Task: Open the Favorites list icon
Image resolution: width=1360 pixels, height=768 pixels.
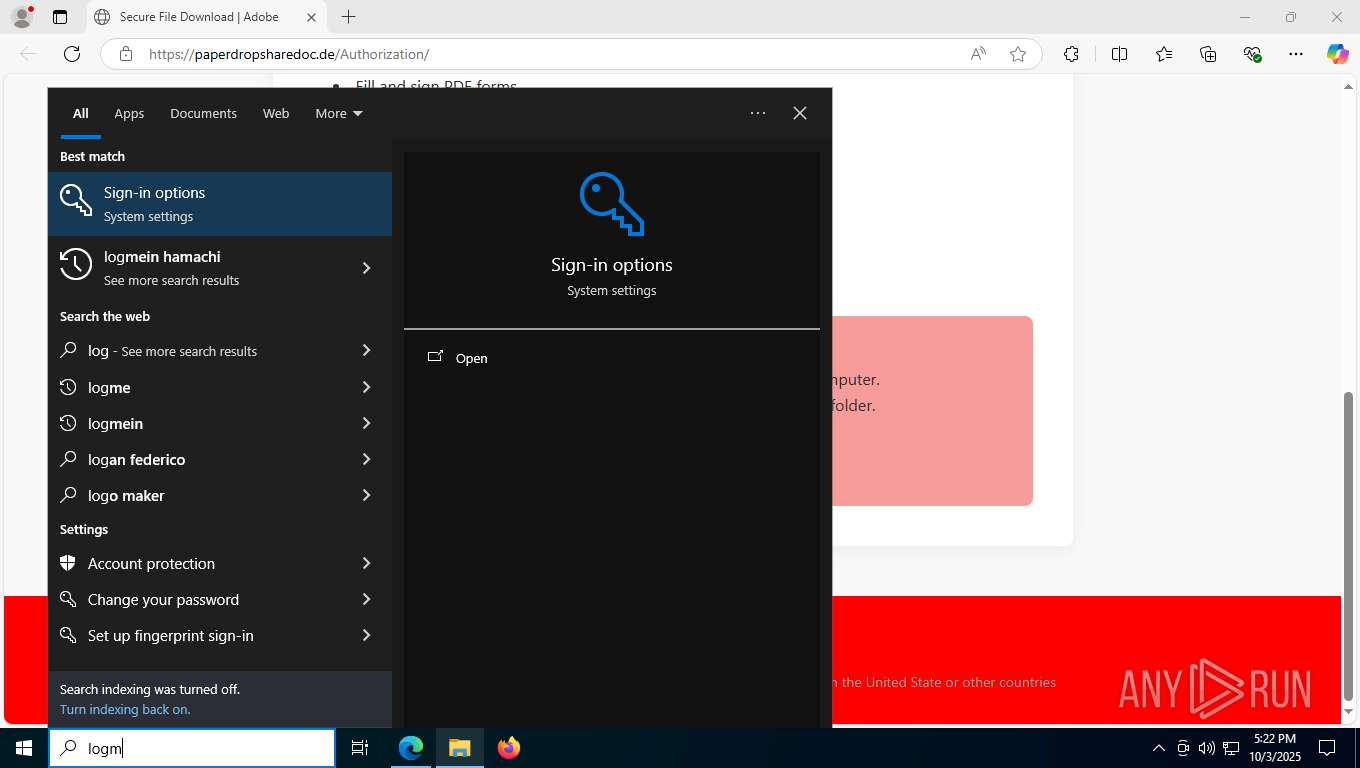Action: 1164,54
